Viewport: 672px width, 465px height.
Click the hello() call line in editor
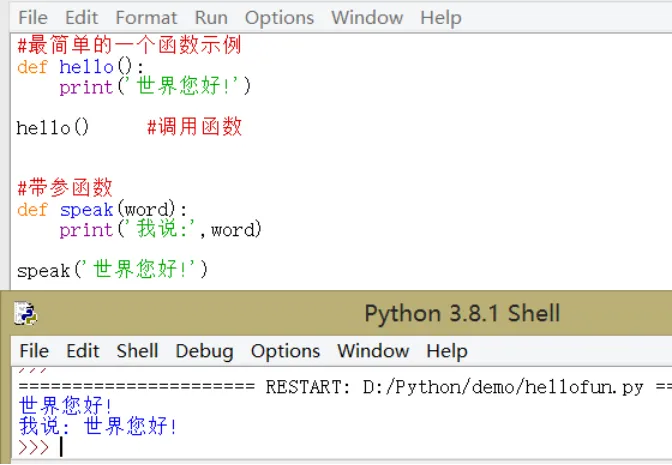[x=53, y=127]
